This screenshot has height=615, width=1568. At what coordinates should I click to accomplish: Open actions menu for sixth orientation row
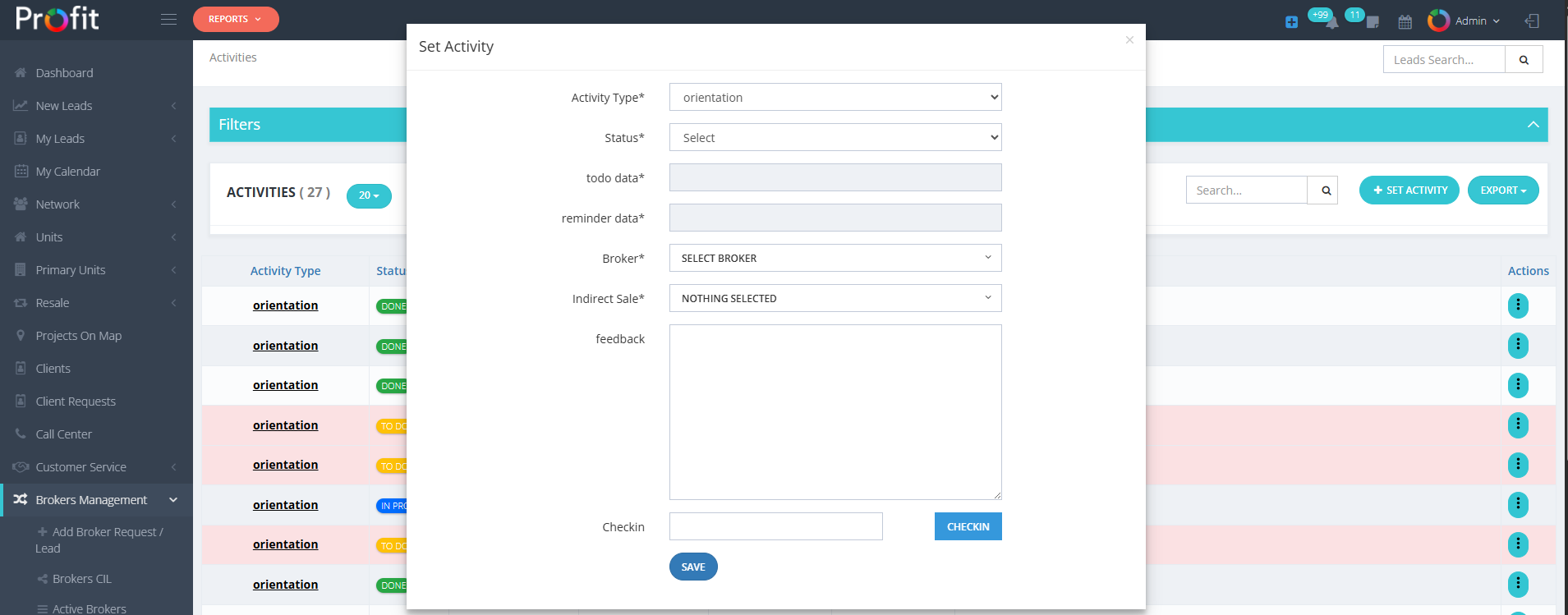(1518, 505)
